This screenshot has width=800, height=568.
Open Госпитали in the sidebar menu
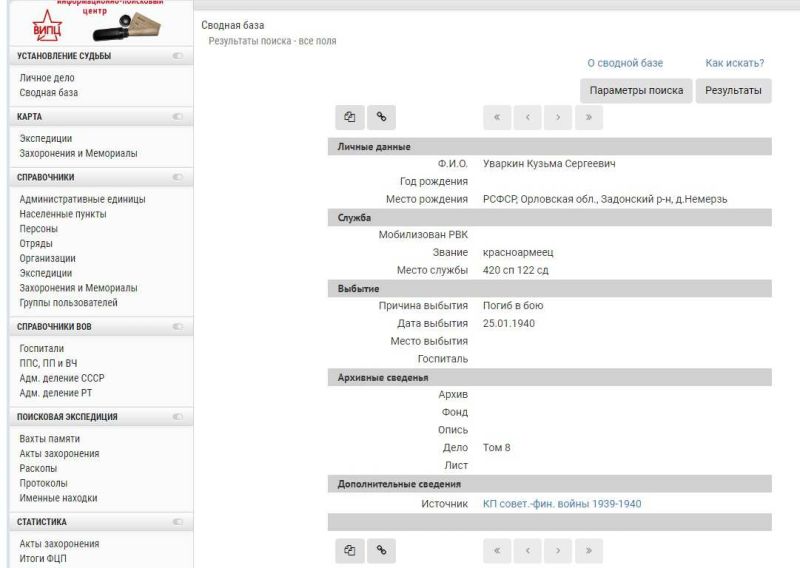(x=42, y=349)
